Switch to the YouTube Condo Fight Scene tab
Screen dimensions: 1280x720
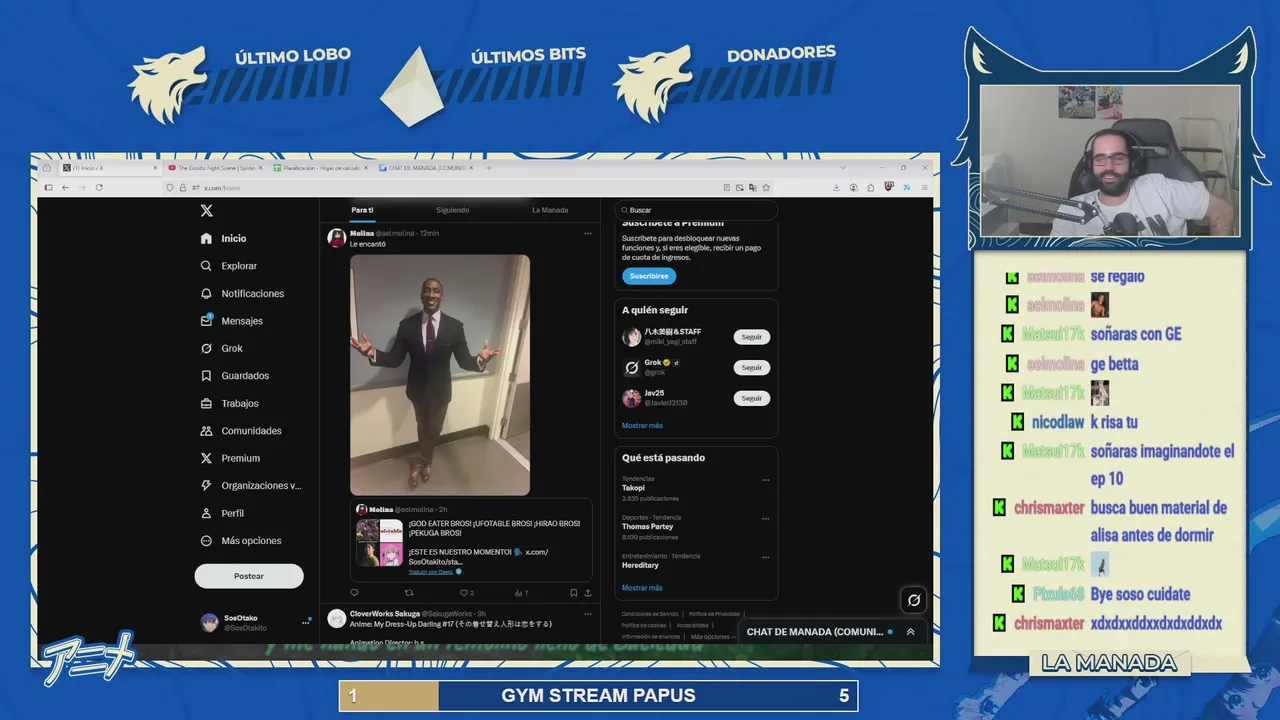(215, 168)
